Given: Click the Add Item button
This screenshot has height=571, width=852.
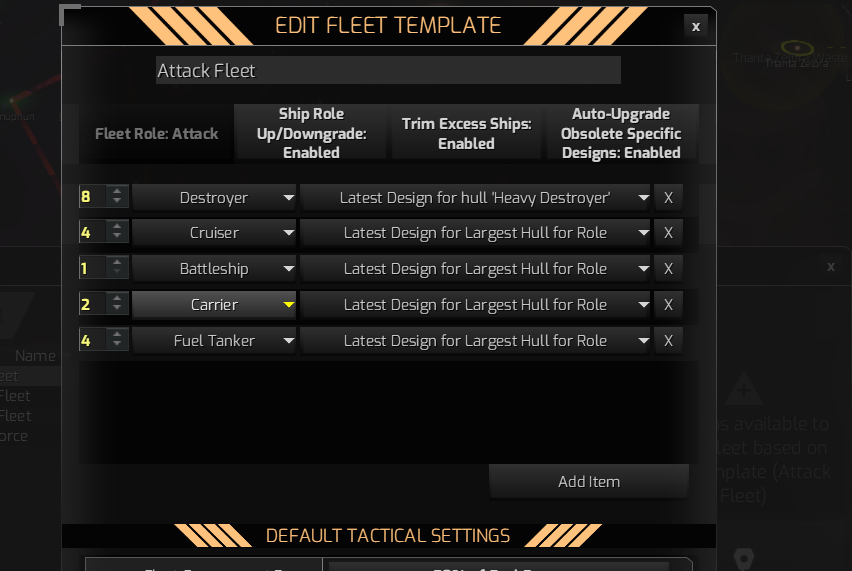Looking at the screenshot, I should coord(589,481).
